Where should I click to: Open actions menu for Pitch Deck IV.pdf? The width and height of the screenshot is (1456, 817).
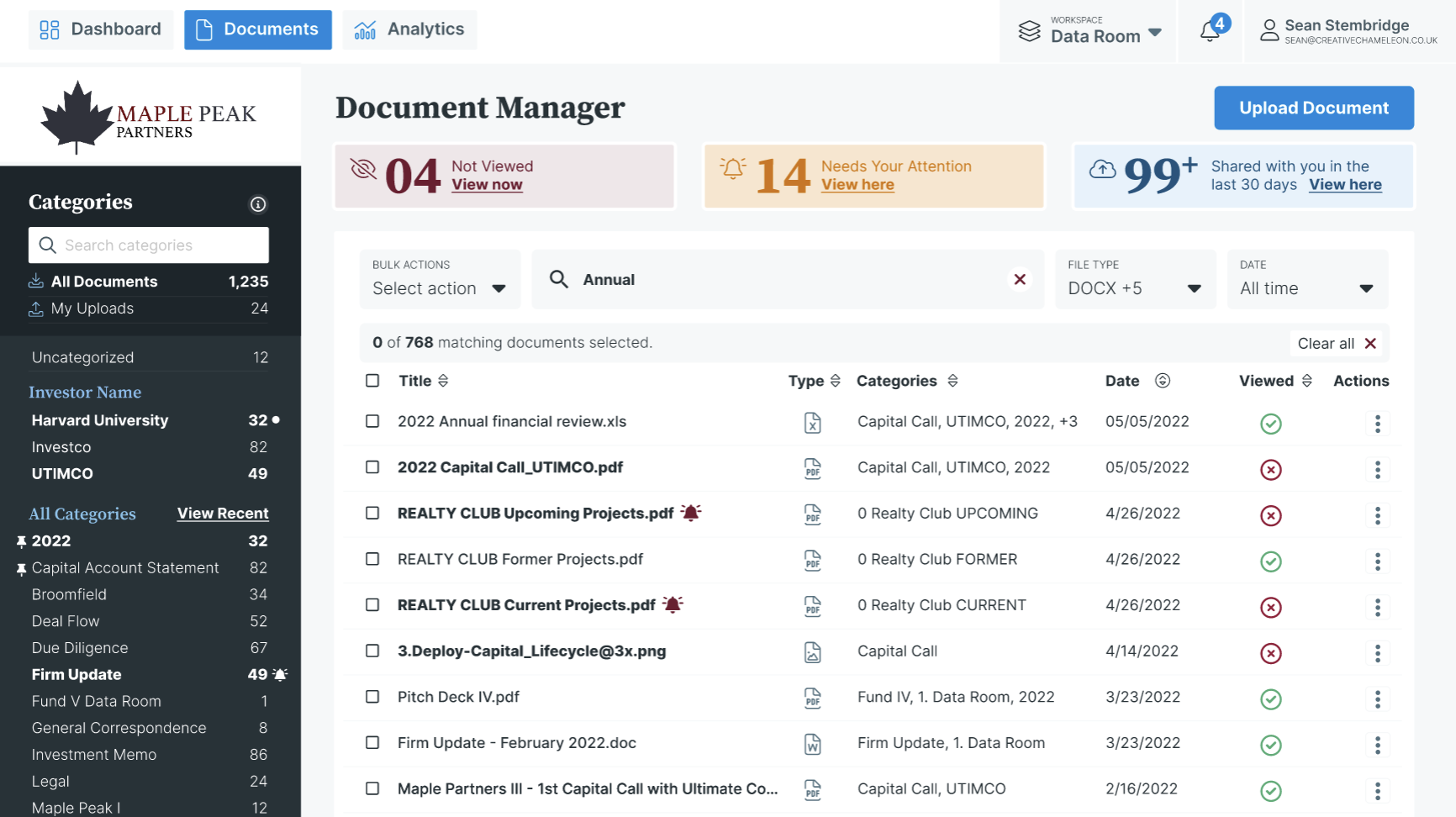1377,699
